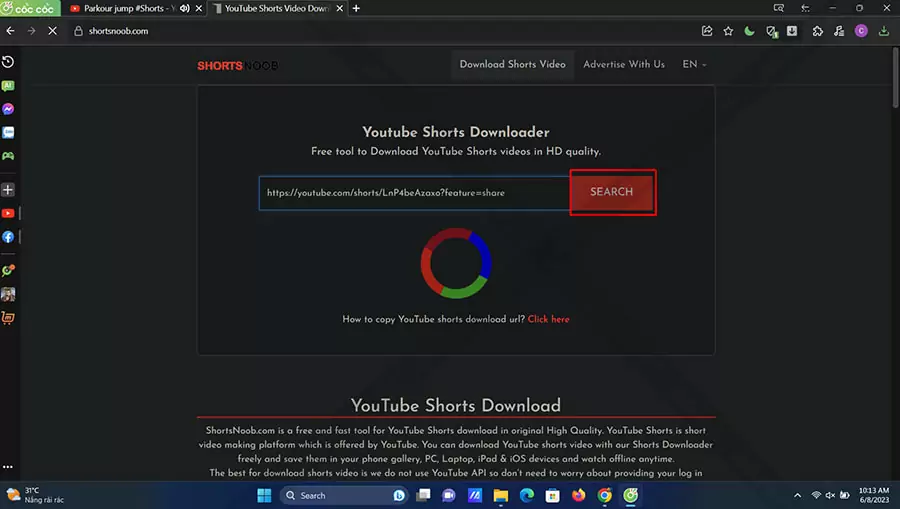Click the taskbar Search box

[x=343, y=495]
